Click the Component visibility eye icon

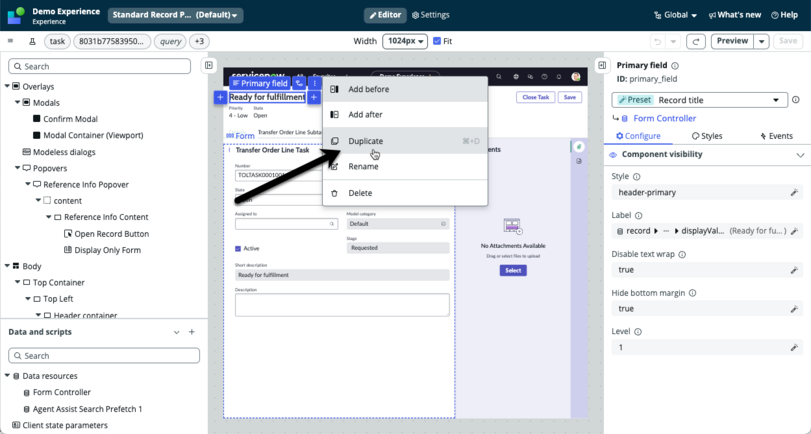[613, 155]
